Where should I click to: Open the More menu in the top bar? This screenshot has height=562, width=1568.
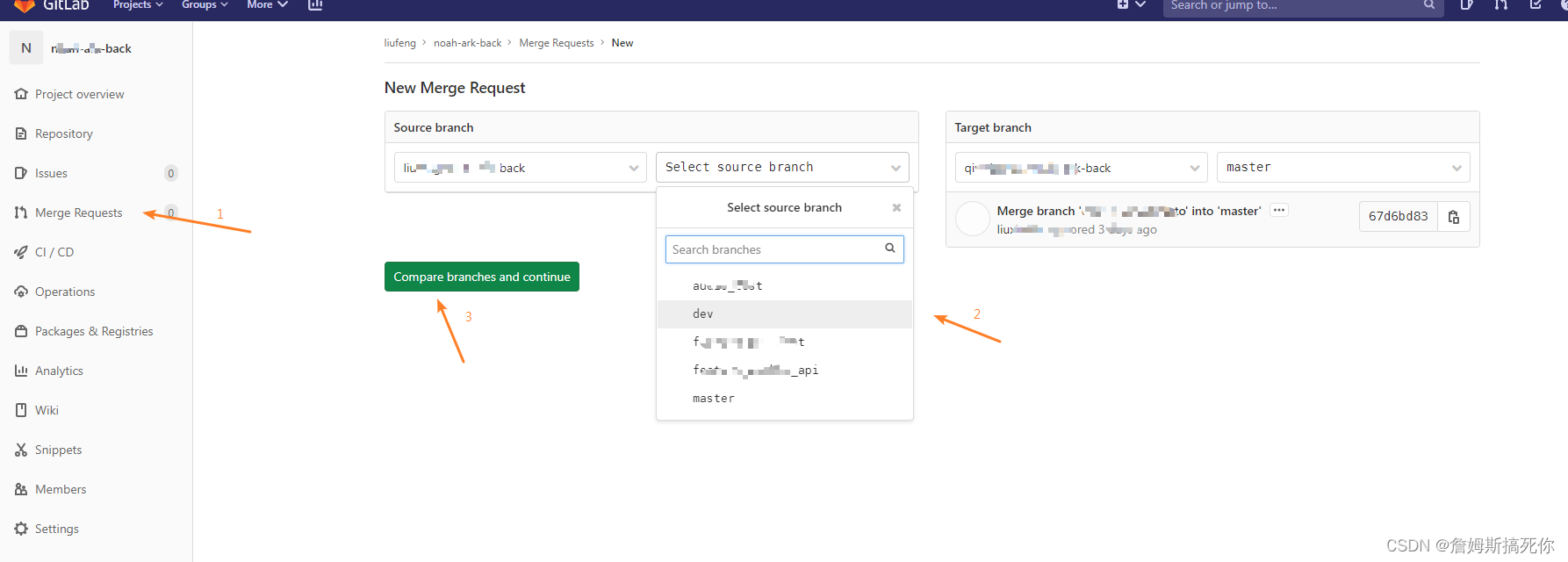pos(268,5)
